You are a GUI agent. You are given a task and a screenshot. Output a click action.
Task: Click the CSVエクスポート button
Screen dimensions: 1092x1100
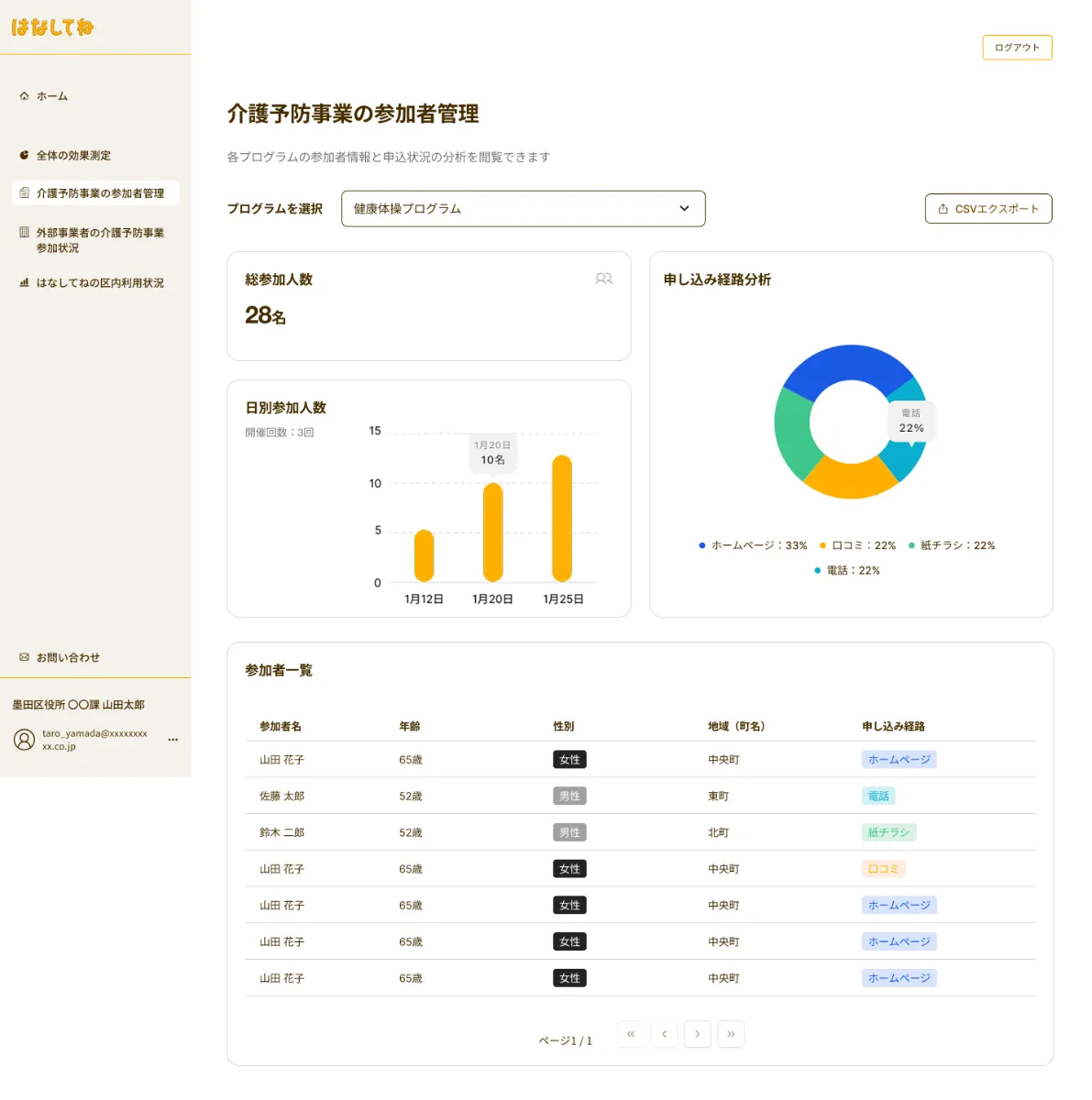tap(988, 209)
